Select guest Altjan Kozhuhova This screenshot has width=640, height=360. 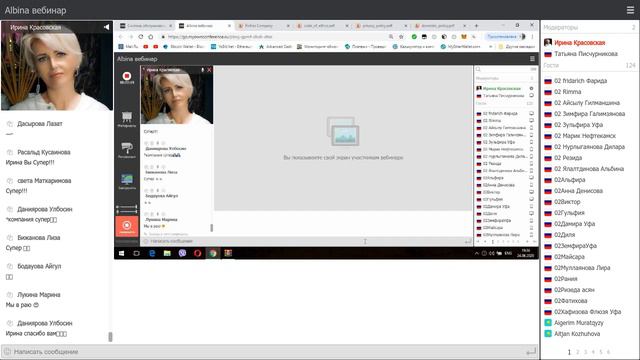click(x=577, y=334)
